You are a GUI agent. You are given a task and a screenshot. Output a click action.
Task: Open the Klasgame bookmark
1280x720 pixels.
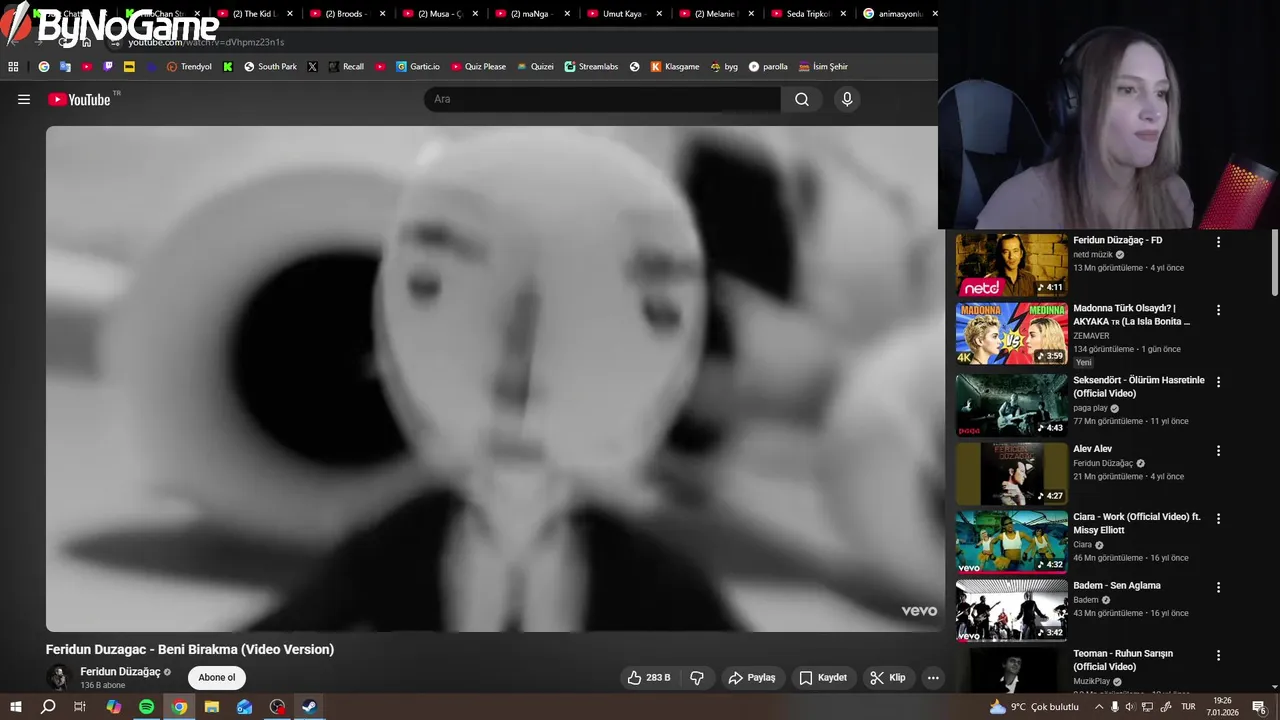click(675, 67)
